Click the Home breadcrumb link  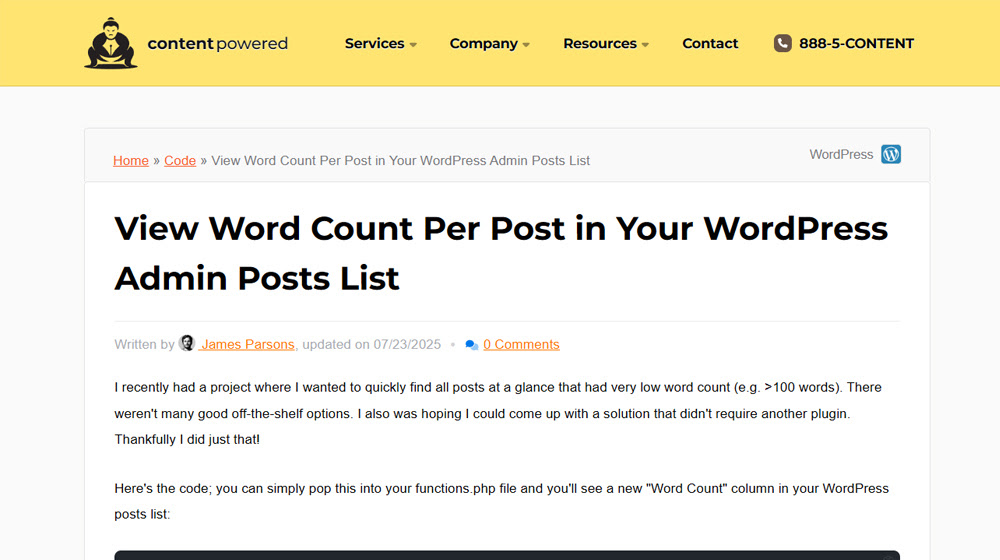click(131, 161)
